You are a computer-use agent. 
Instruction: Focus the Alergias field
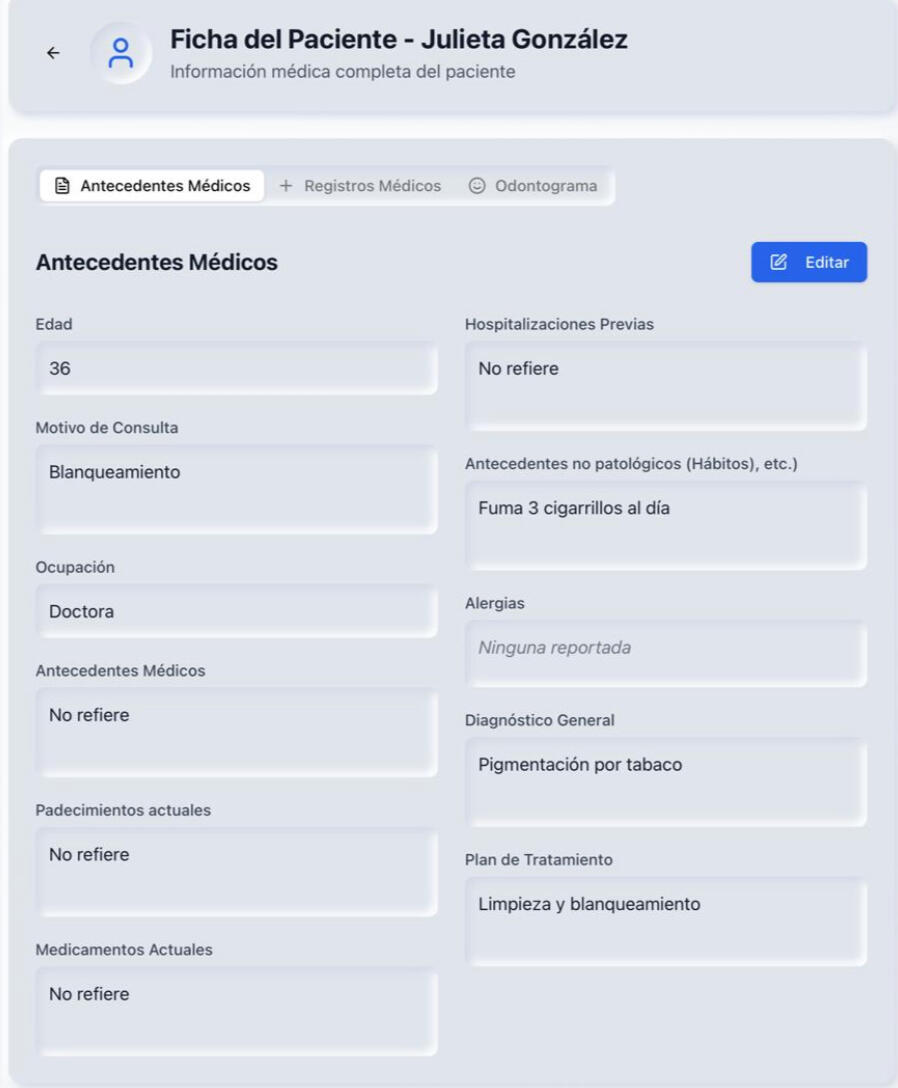(666, 648)
